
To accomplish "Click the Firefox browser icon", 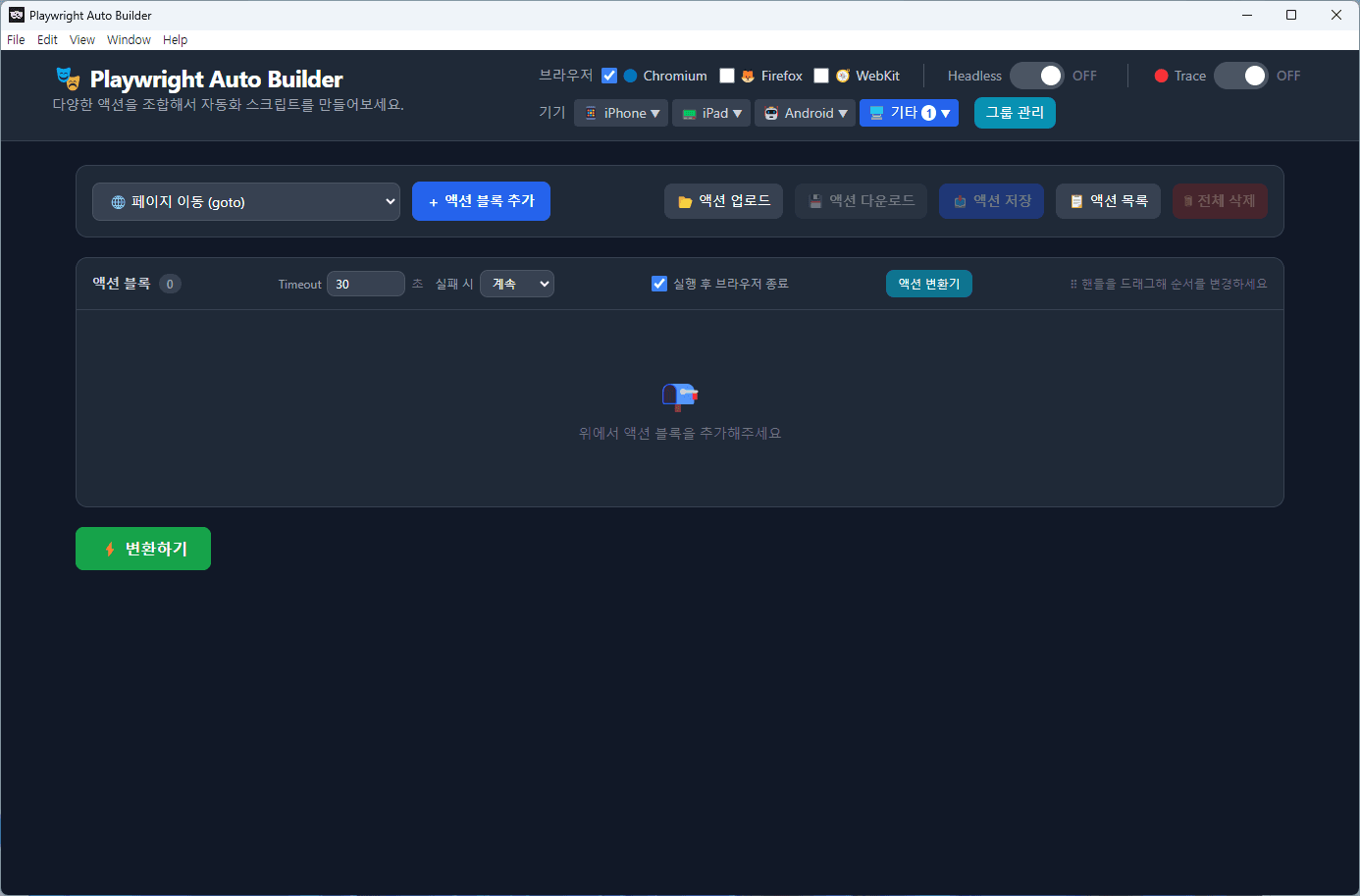I will point(748,77).
